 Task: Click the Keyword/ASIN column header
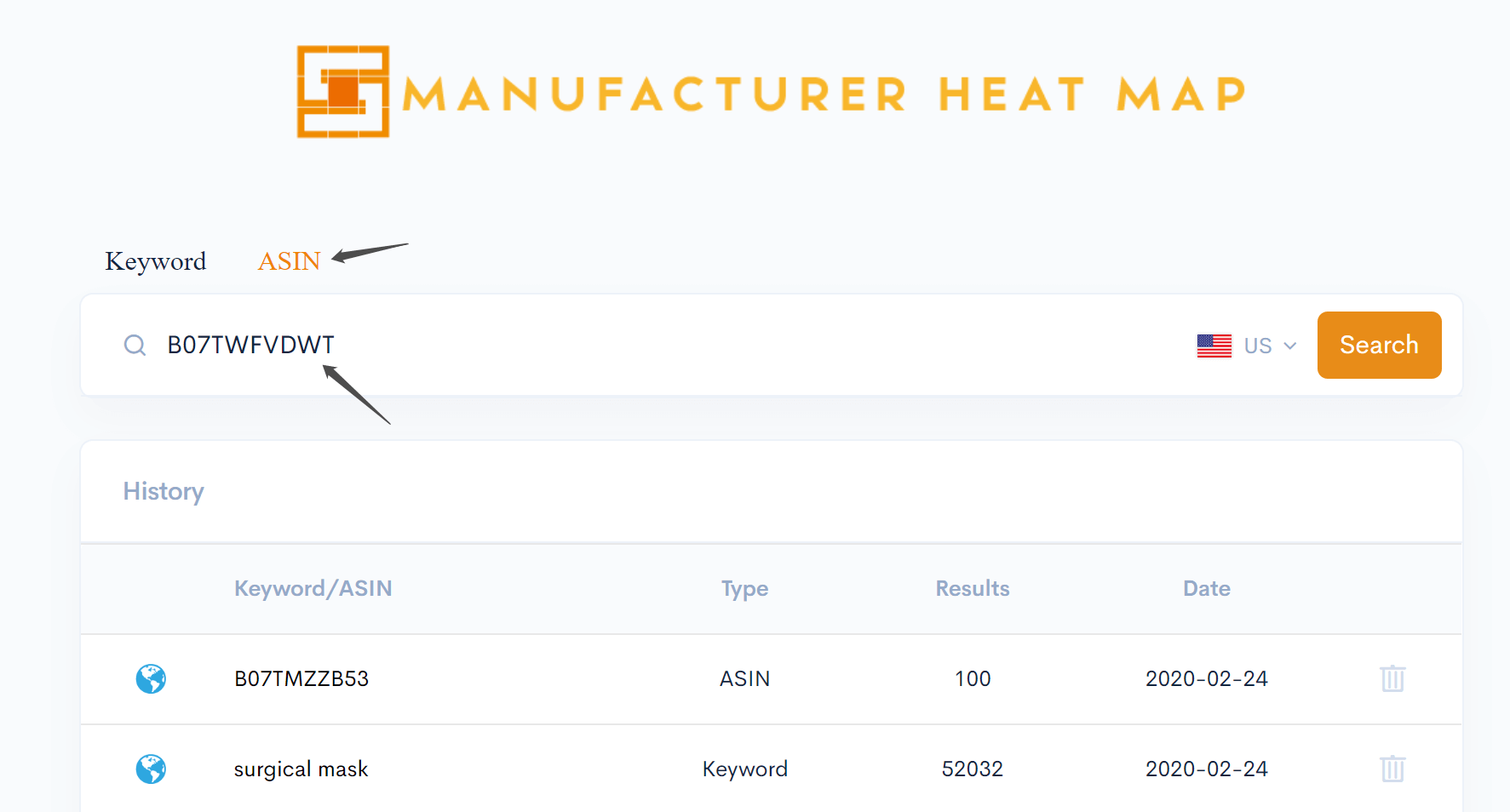313,588
